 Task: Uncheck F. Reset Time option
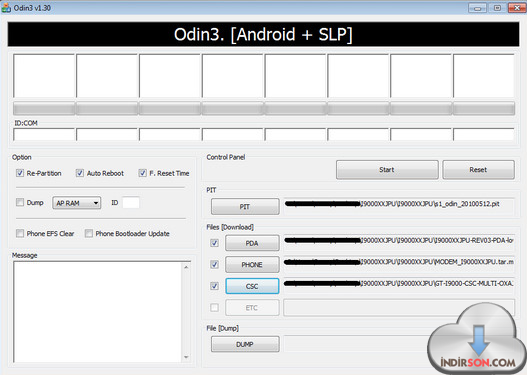(x=143, y=173)
